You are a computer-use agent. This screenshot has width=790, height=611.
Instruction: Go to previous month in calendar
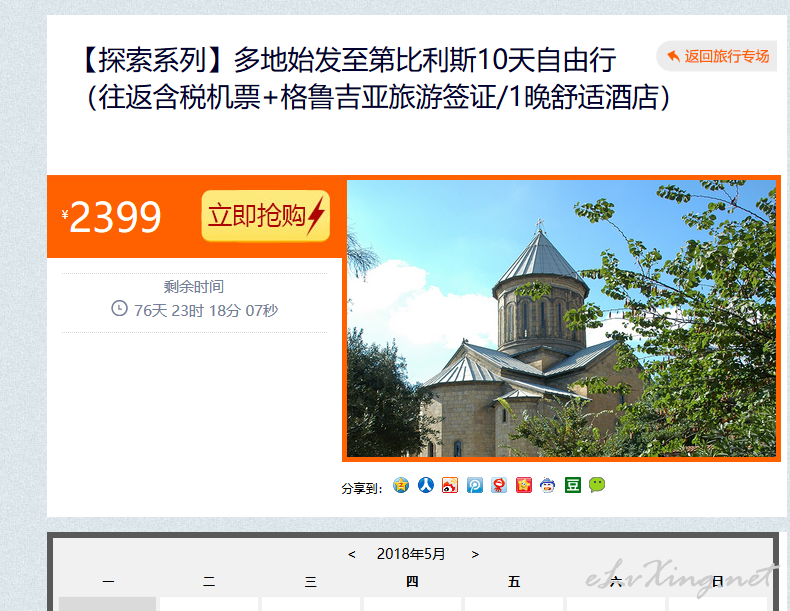click(x=352, y=555)
